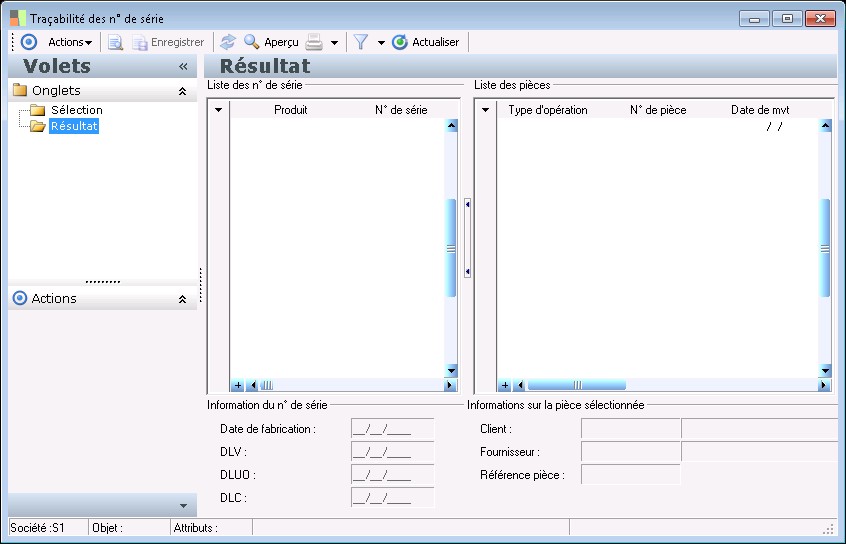Image resolution: width=846 pixels, height=544 pixels.
Task: Click the funnel filter icon
Action: point(360,42)
